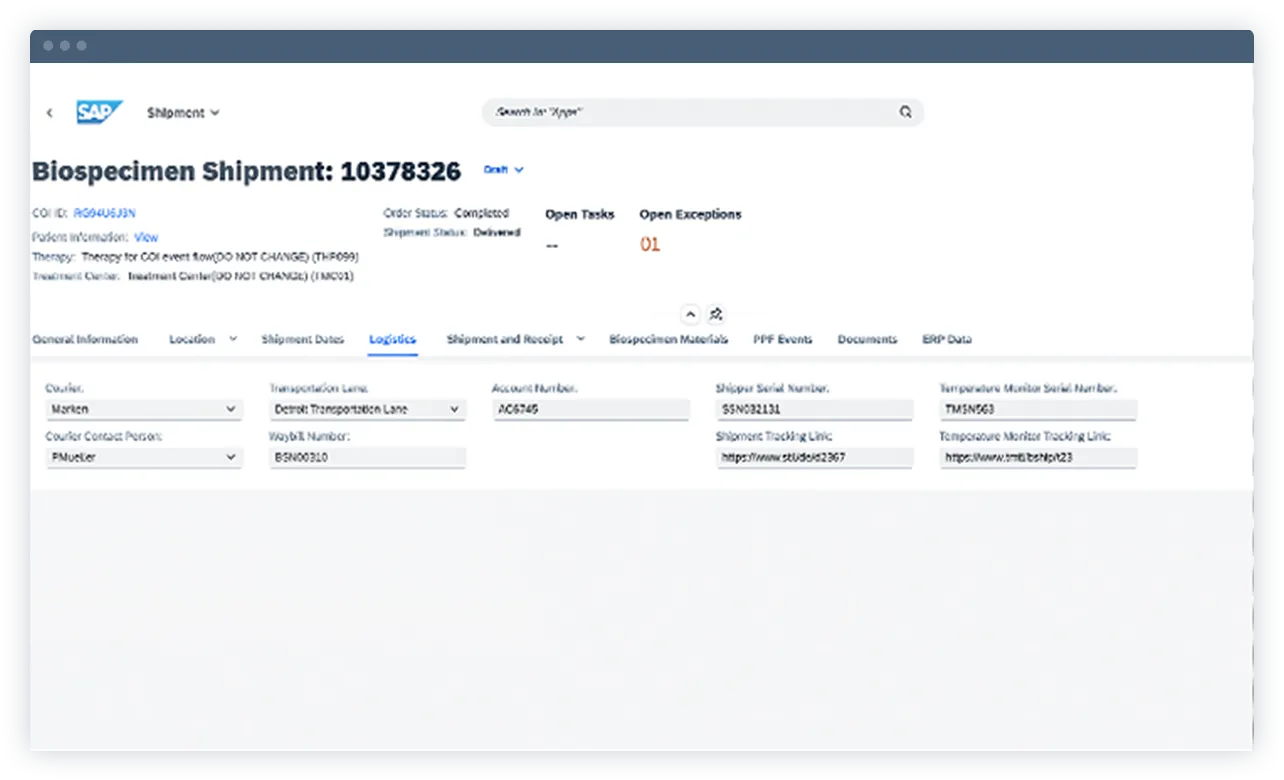Click the back navigation arrow
This screenshot has width=1284, height=780.
50,112
